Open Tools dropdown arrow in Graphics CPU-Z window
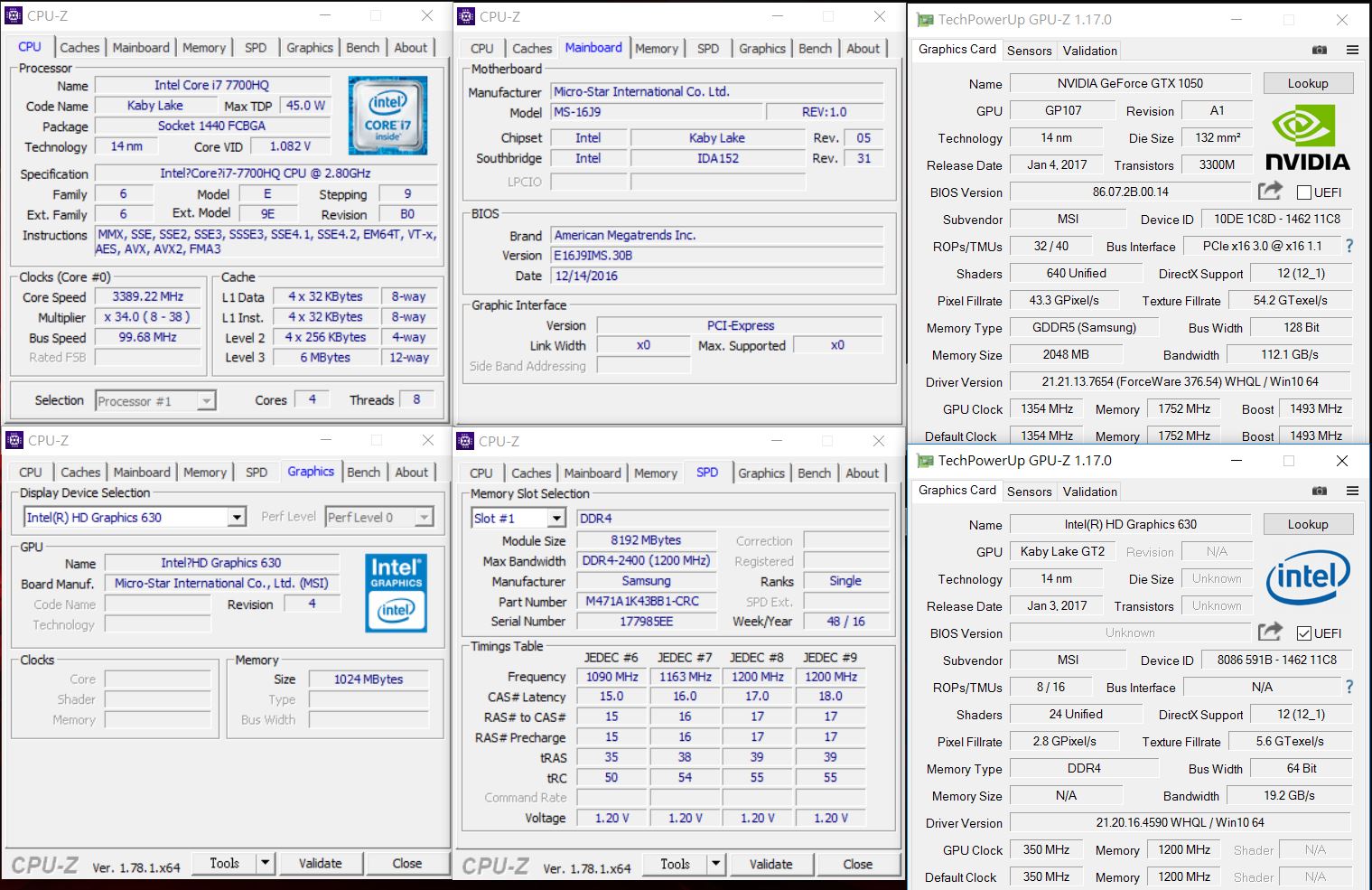Viewport: 1372px width, 890px height. [x=265, y=863]
